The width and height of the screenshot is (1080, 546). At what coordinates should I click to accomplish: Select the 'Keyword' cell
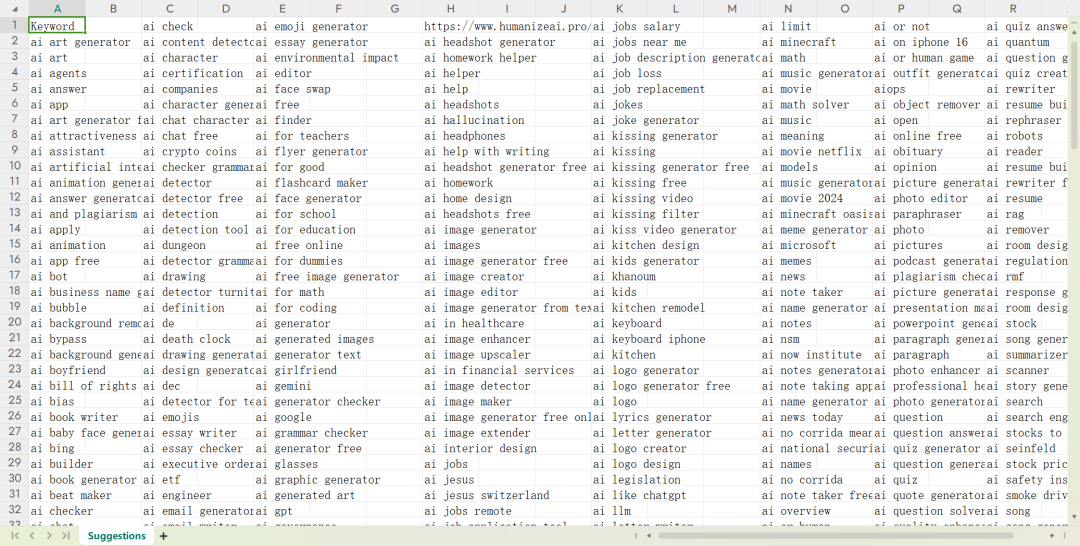click(57, 26)
